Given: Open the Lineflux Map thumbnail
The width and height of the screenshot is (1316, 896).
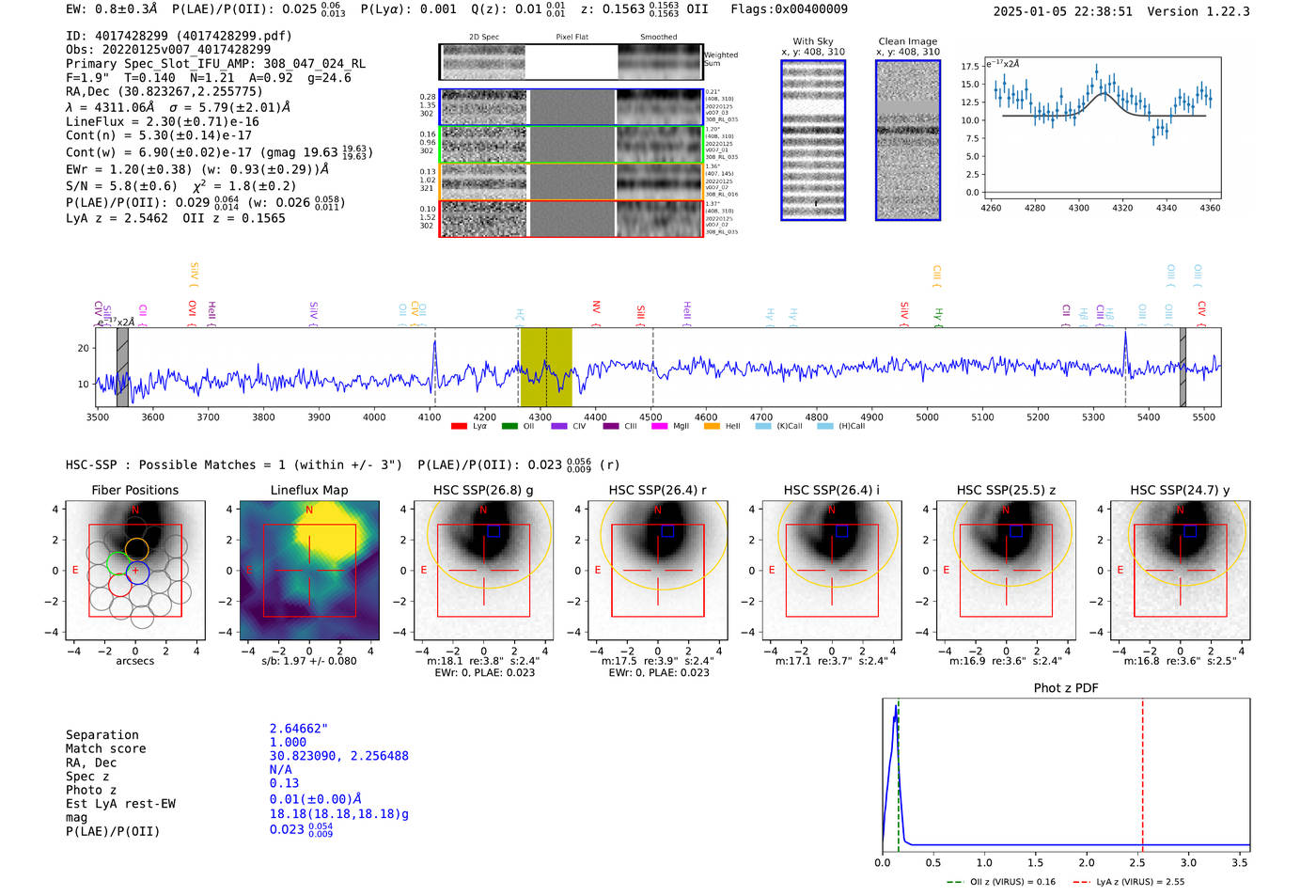Looking at the screenshot, I should (x=309, y=571).
